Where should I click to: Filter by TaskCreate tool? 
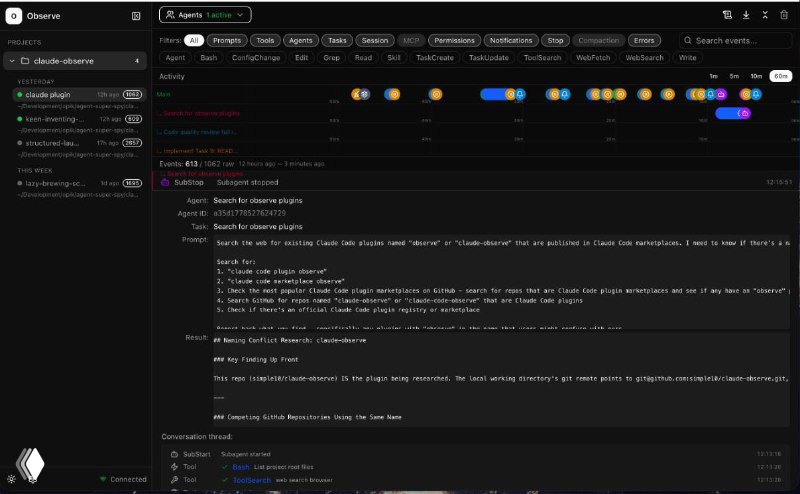point(435,58)
